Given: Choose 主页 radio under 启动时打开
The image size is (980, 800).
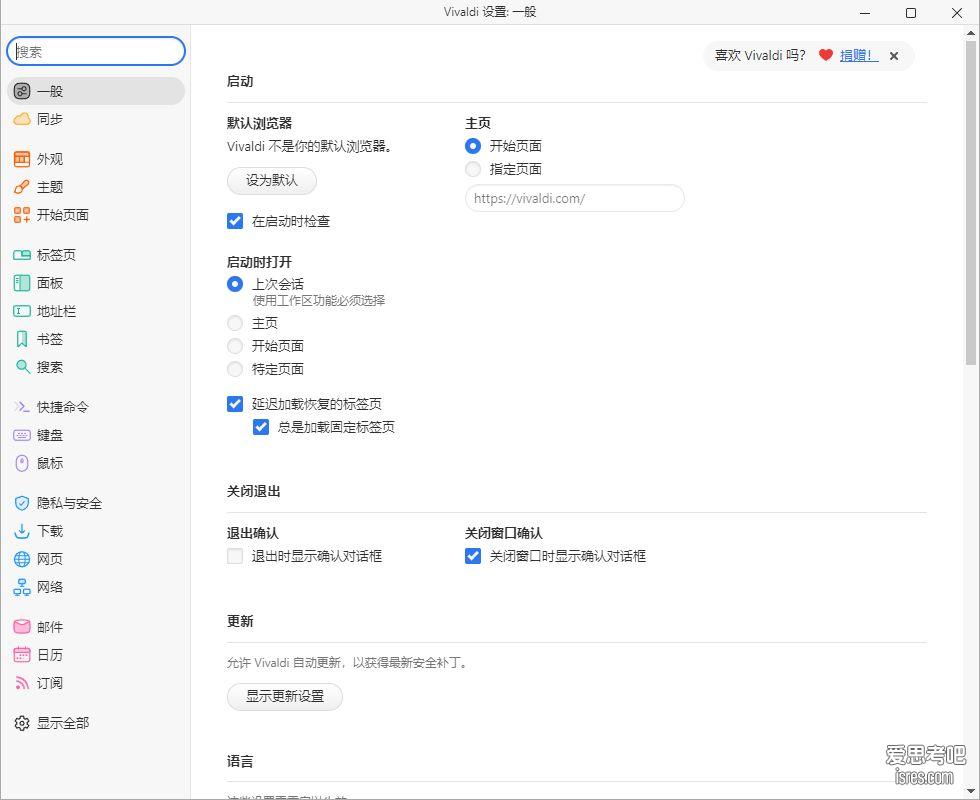Looking at the screenshot, I should (x=235, y=323).
